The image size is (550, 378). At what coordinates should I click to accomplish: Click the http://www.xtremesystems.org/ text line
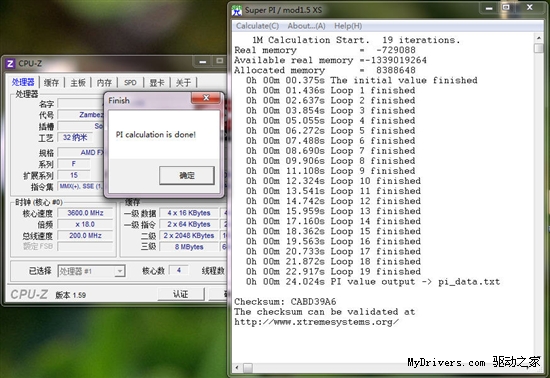pos(316,322)
